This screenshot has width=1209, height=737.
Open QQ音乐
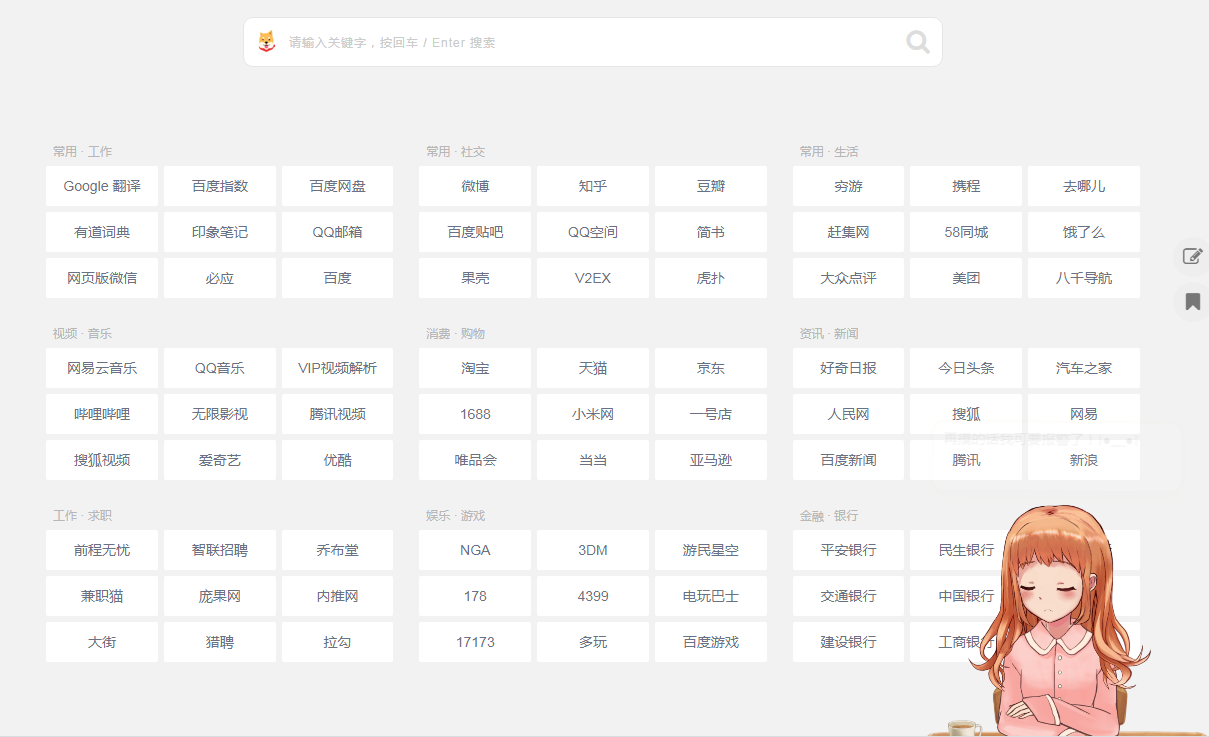click(x=220, y=368)
